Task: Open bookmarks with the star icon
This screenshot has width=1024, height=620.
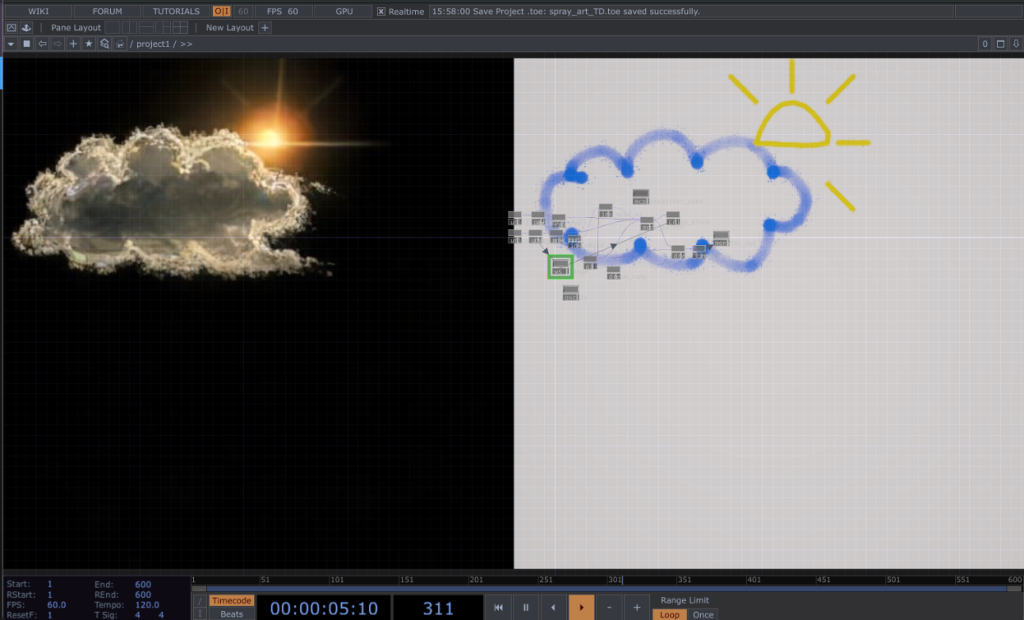Action: [89, 44]
